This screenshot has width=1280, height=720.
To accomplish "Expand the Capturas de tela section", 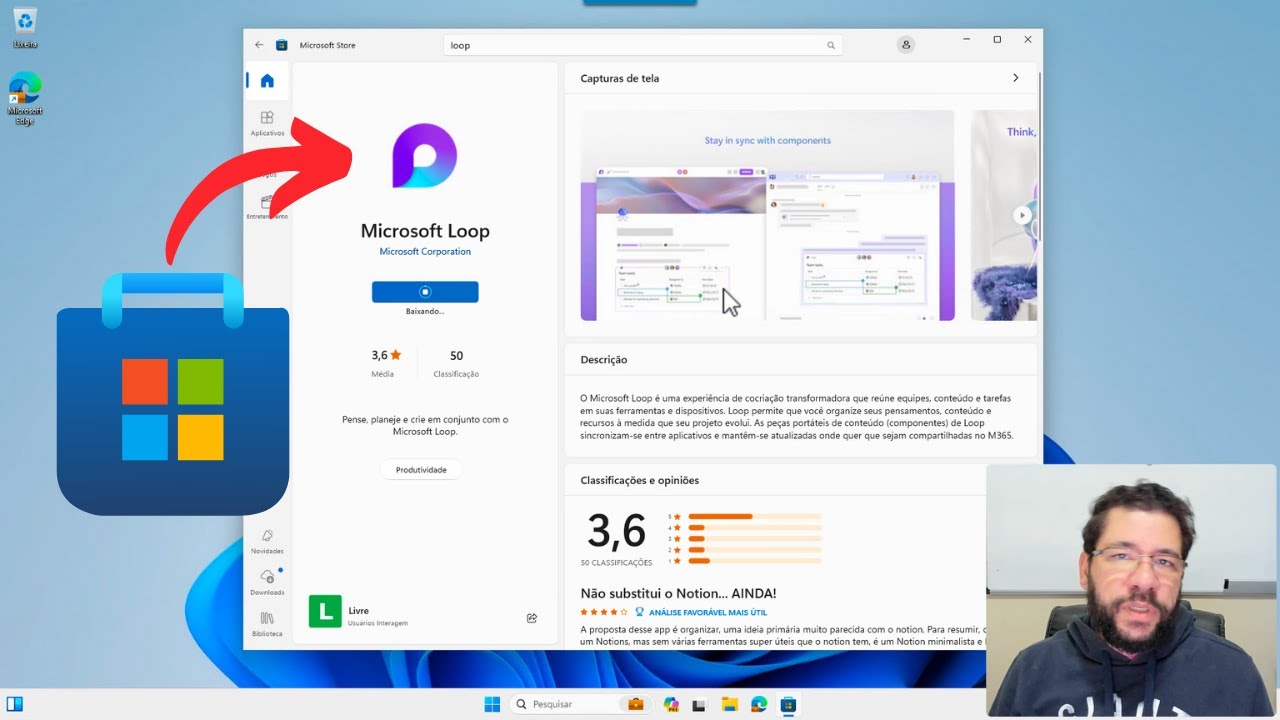I will tap(1016, 78).
